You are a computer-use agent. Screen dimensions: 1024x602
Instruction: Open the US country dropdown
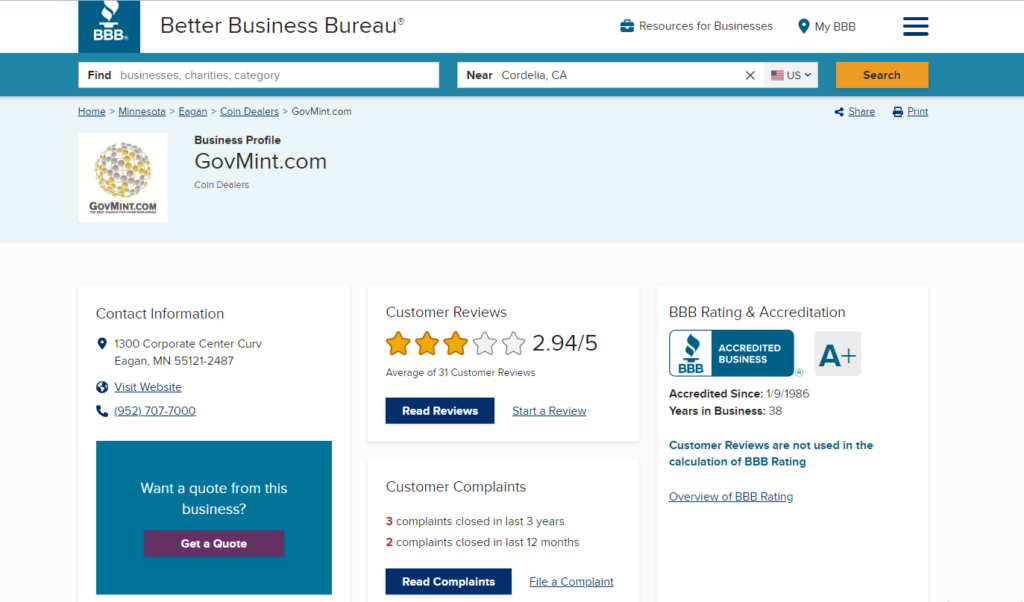pos(791,75)
